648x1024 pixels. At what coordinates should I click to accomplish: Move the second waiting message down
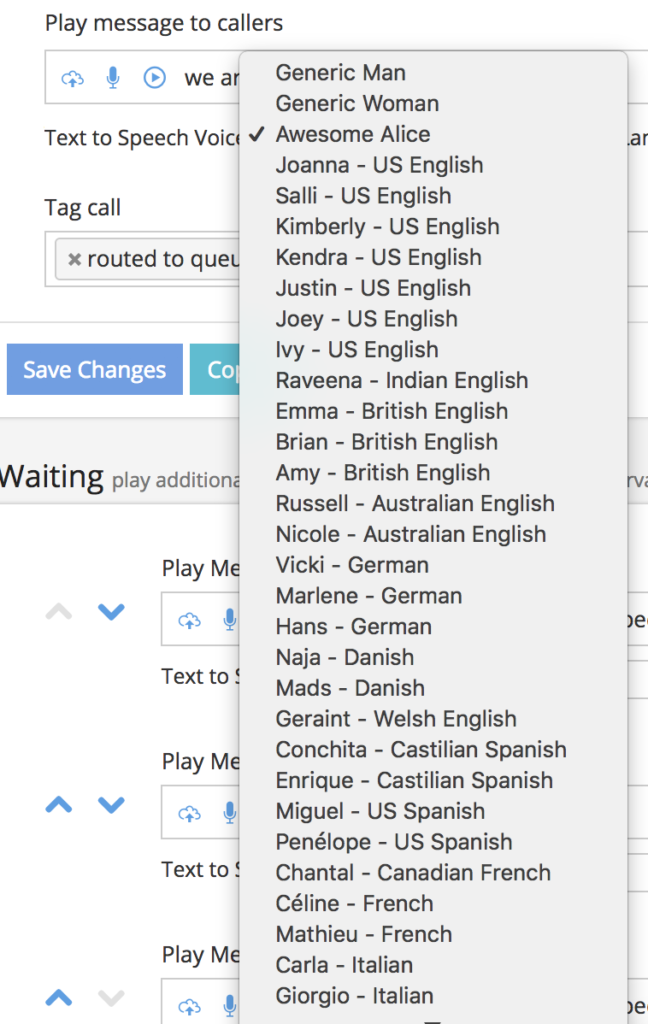(111, 804)
